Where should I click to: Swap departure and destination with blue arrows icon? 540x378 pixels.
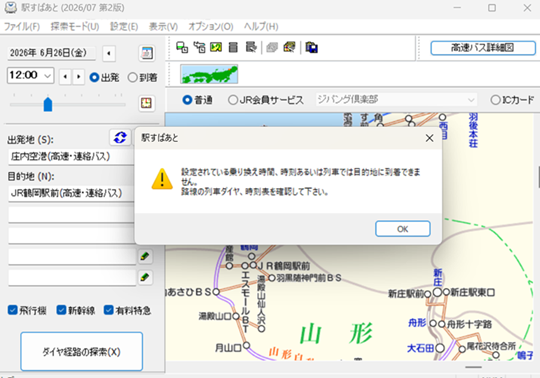(120, 137)
